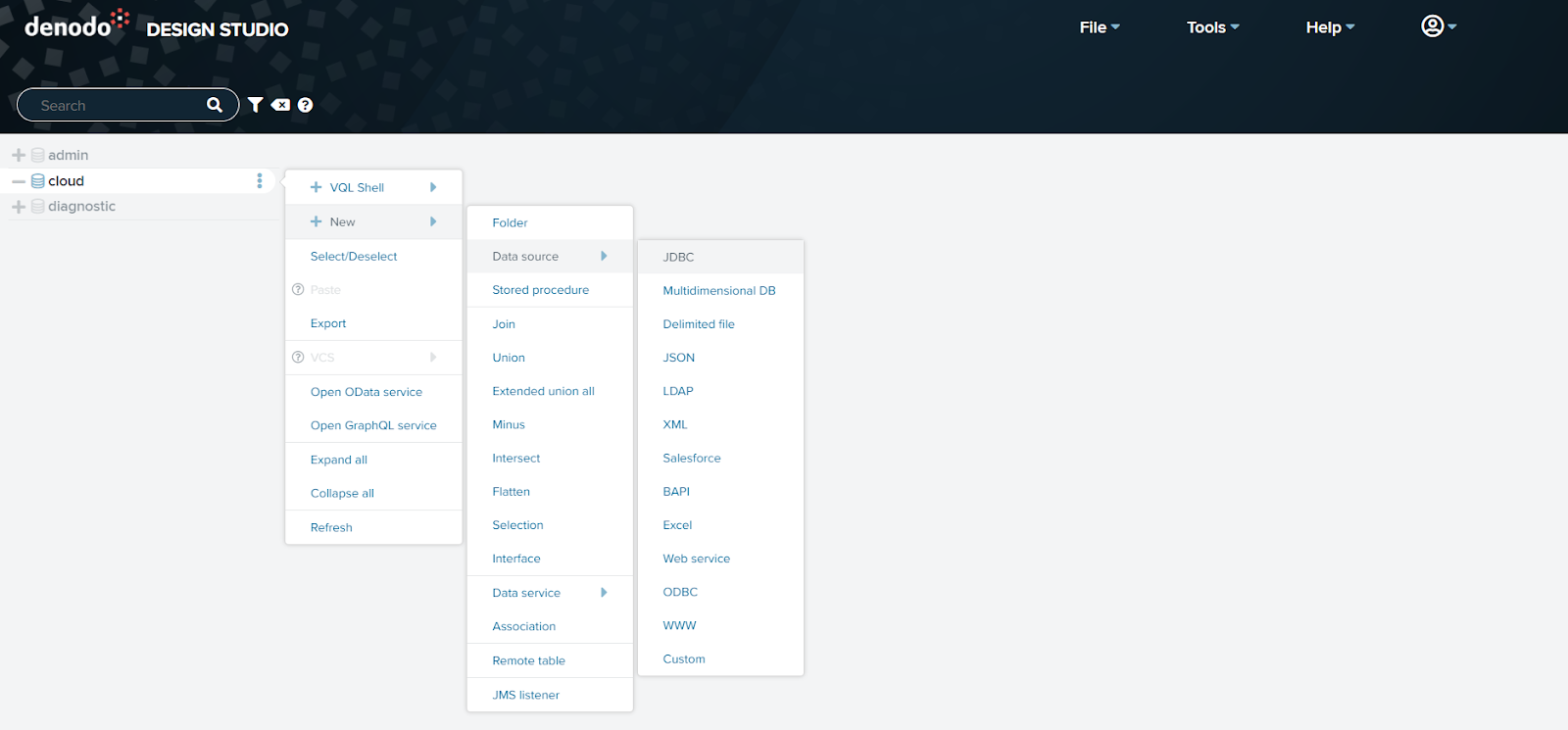Create a new Selection view
This screenshot has height=730, width=1568.
coord(550,525)
